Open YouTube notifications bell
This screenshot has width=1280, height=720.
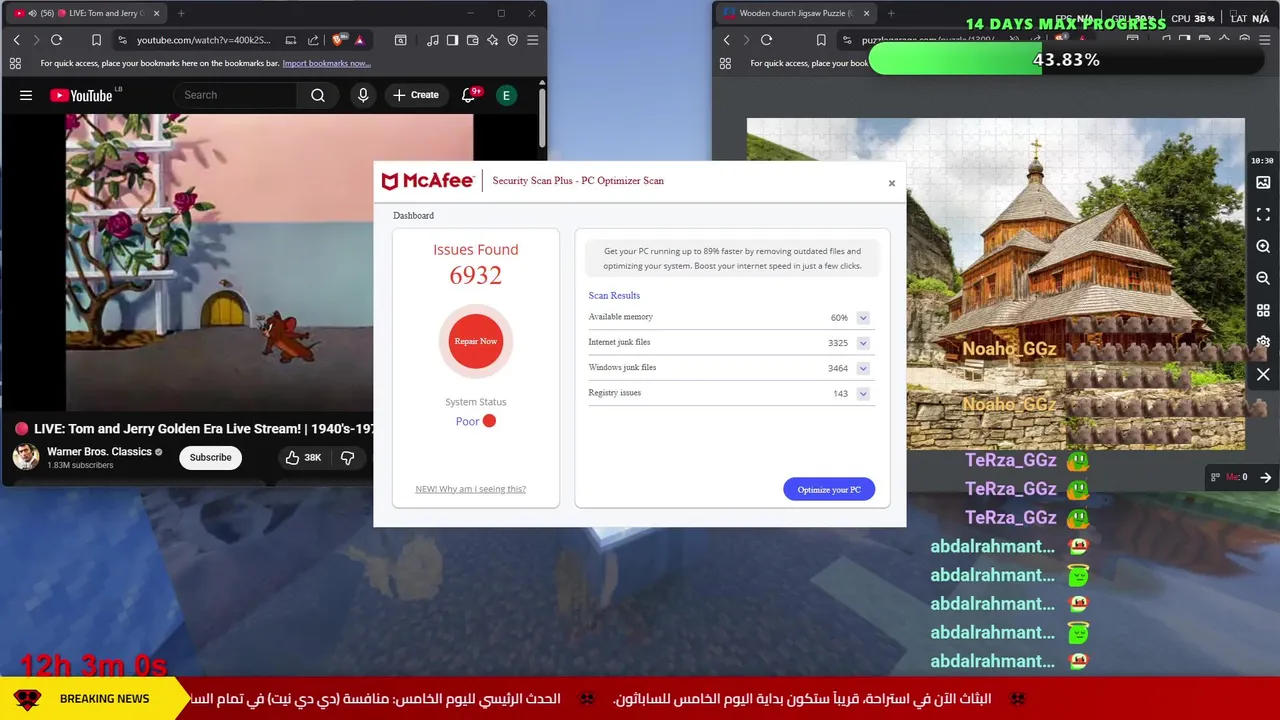tap(468, 95)
